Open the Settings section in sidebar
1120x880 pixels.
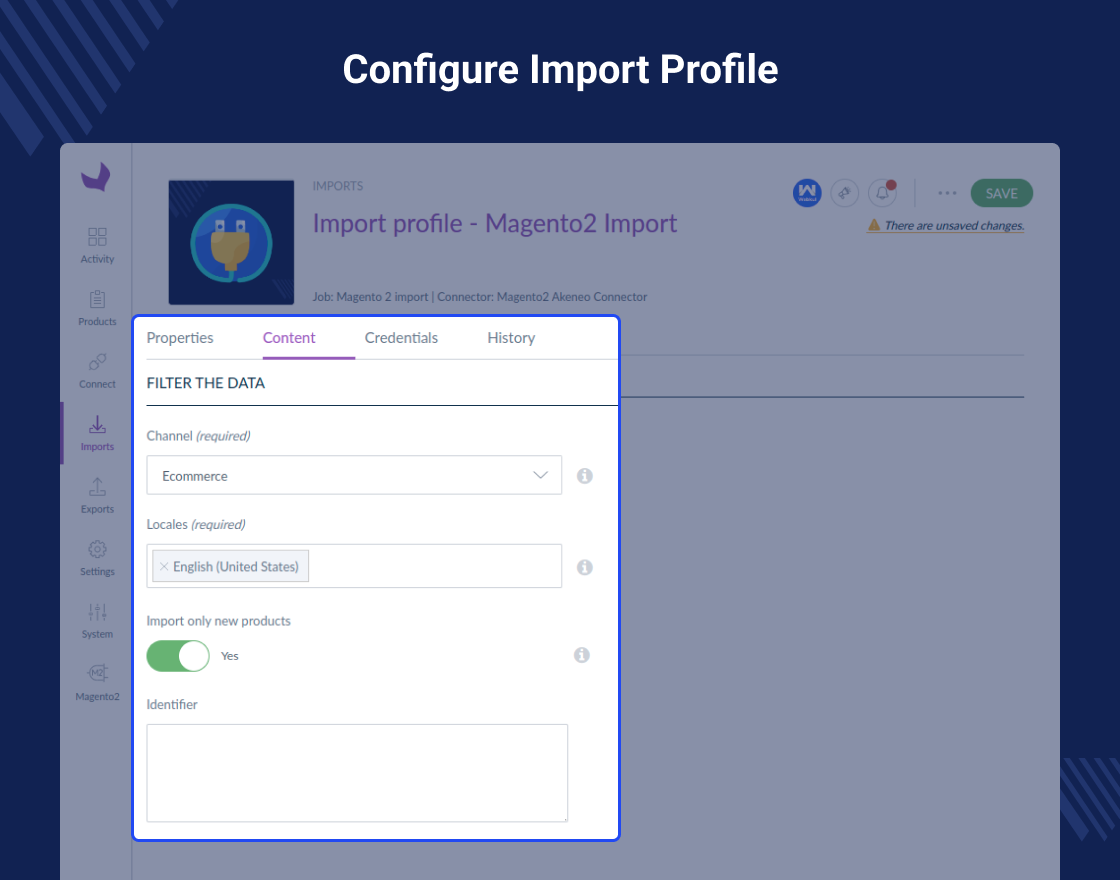coord(97,559)
